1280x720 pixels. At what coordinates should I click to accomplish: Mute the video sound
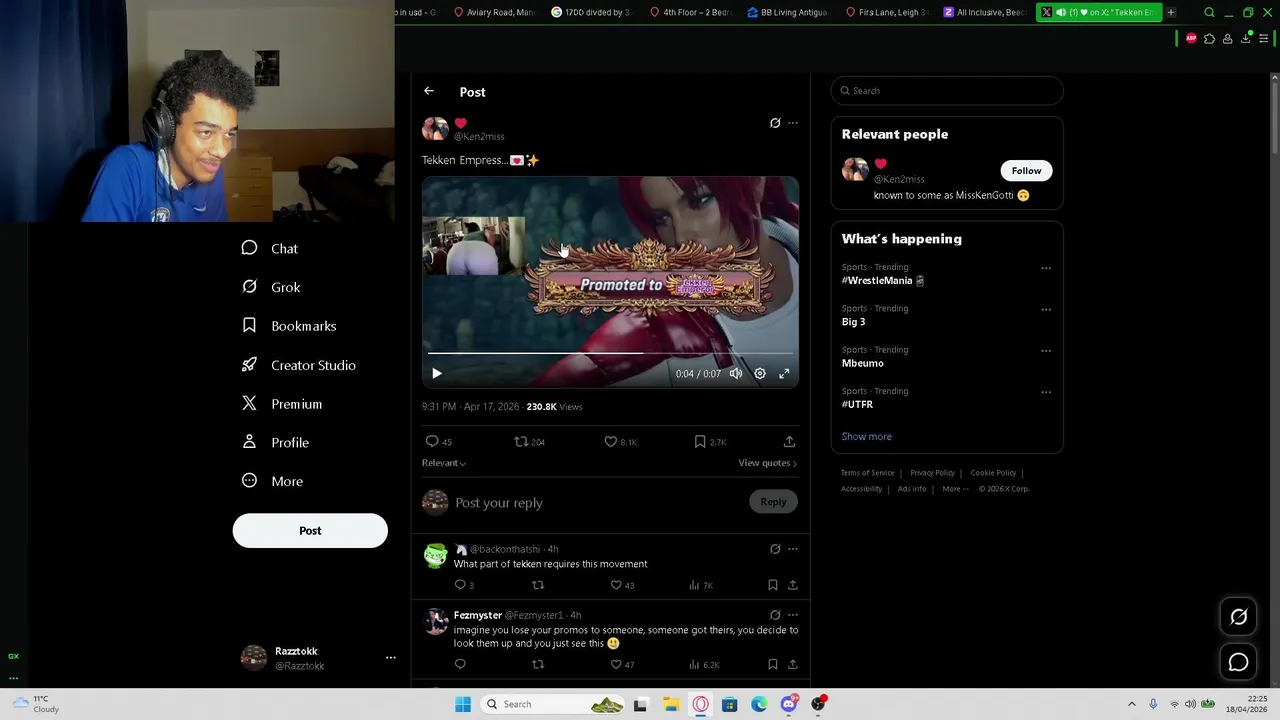736,373
